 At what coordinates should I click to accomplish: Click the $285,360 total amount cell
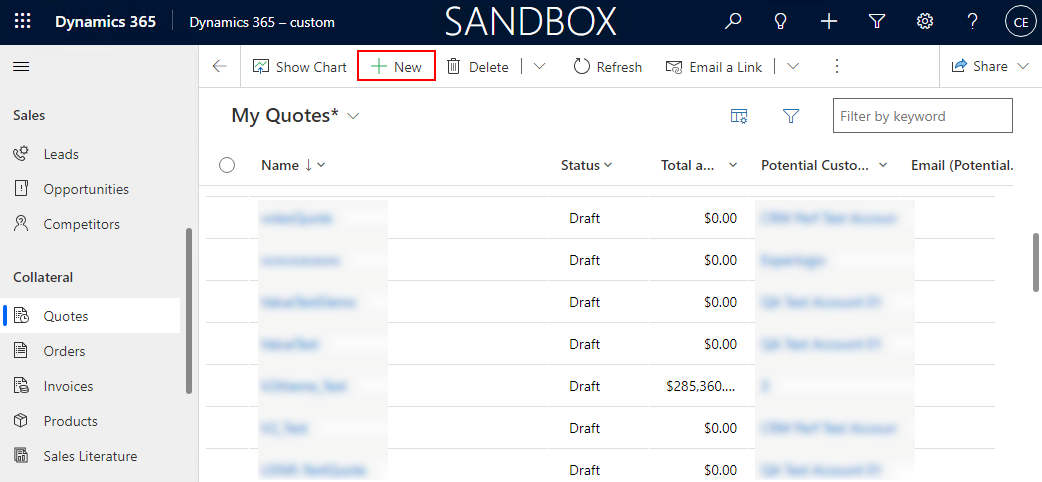702,386
